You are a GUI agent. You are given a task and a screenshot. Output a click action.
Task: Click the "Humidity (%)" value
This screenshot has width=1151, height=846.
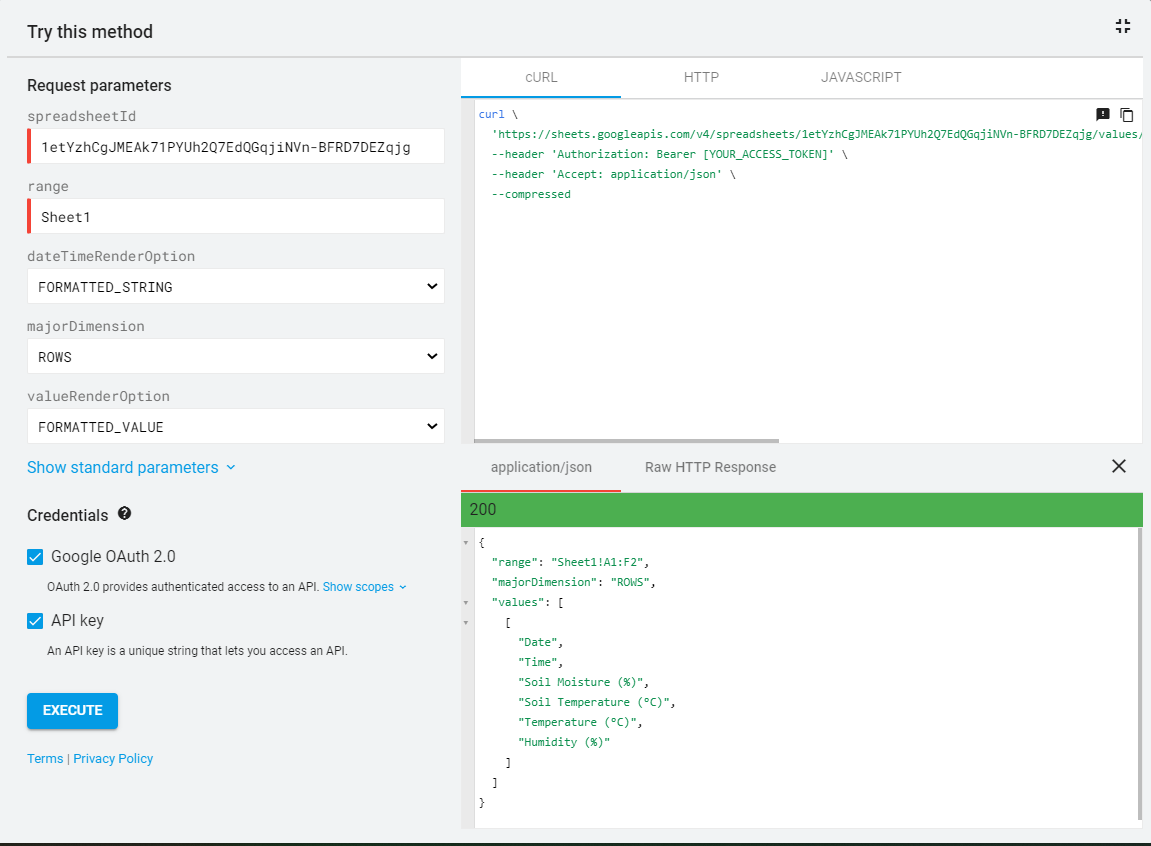pyautogui.click(x=564, y=743)
